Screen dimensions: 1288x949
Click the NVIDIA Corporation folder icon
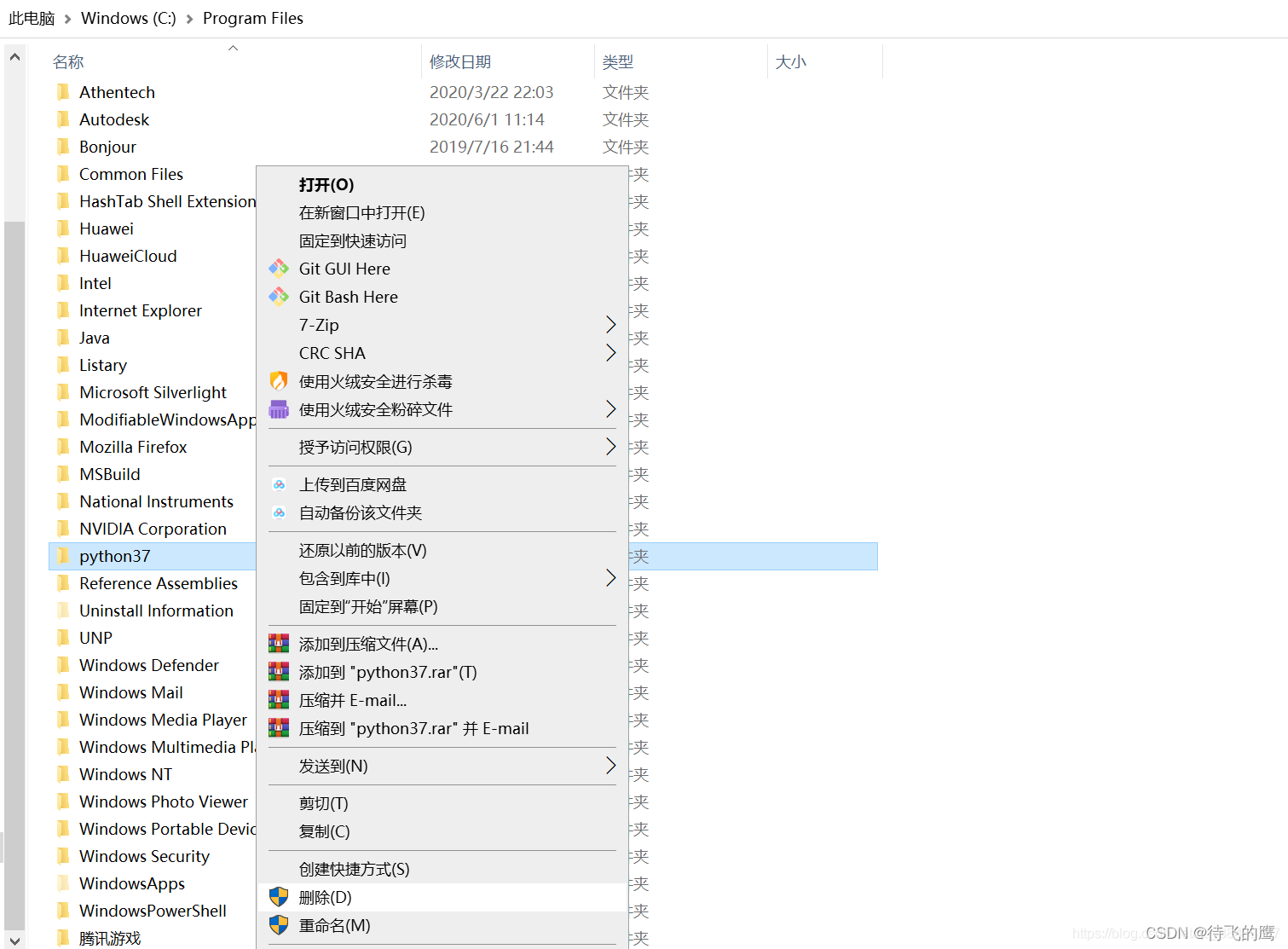coord(63,529)
